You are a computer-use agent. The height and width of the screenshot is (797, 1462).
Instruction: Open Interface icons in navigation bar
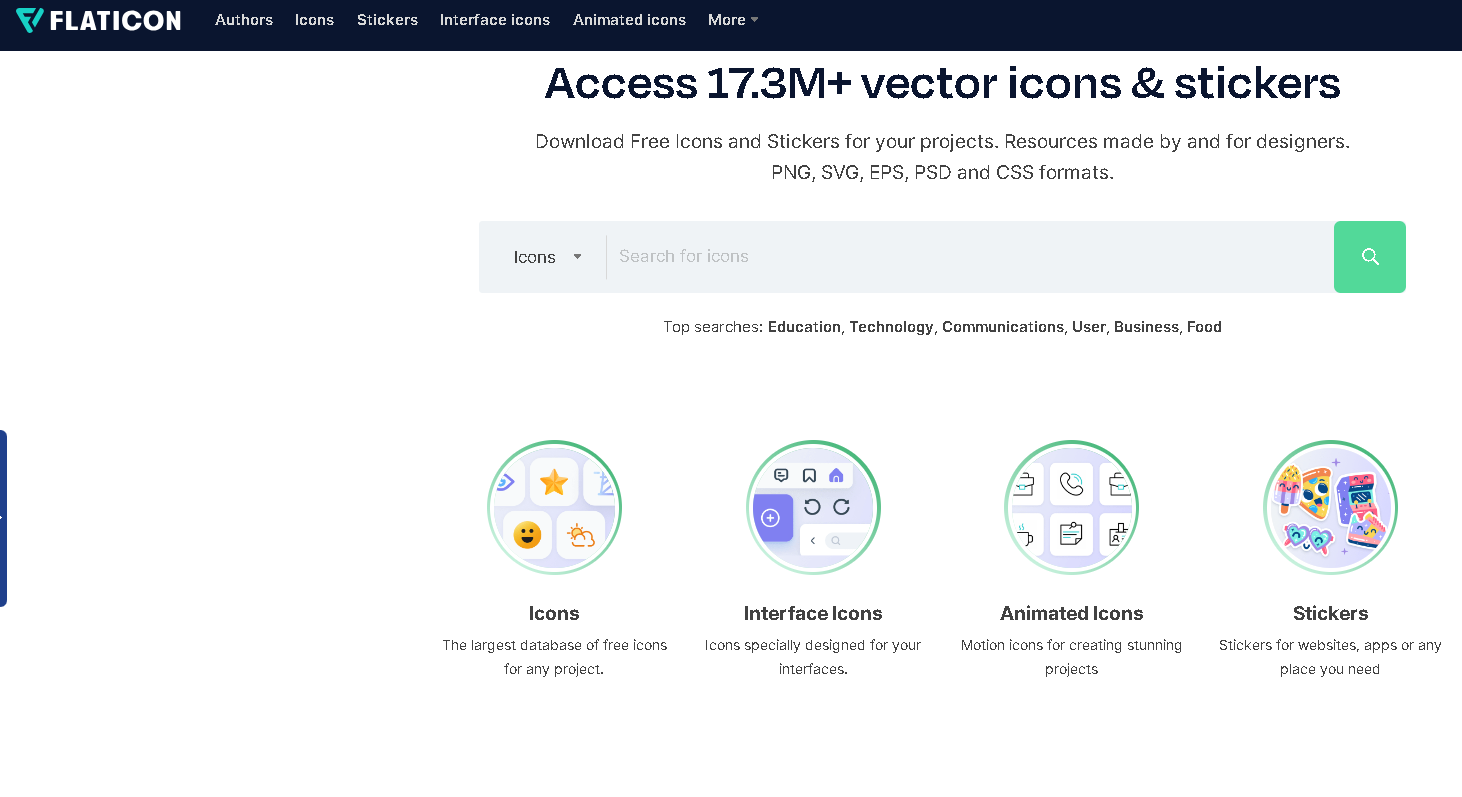(495, 20)
